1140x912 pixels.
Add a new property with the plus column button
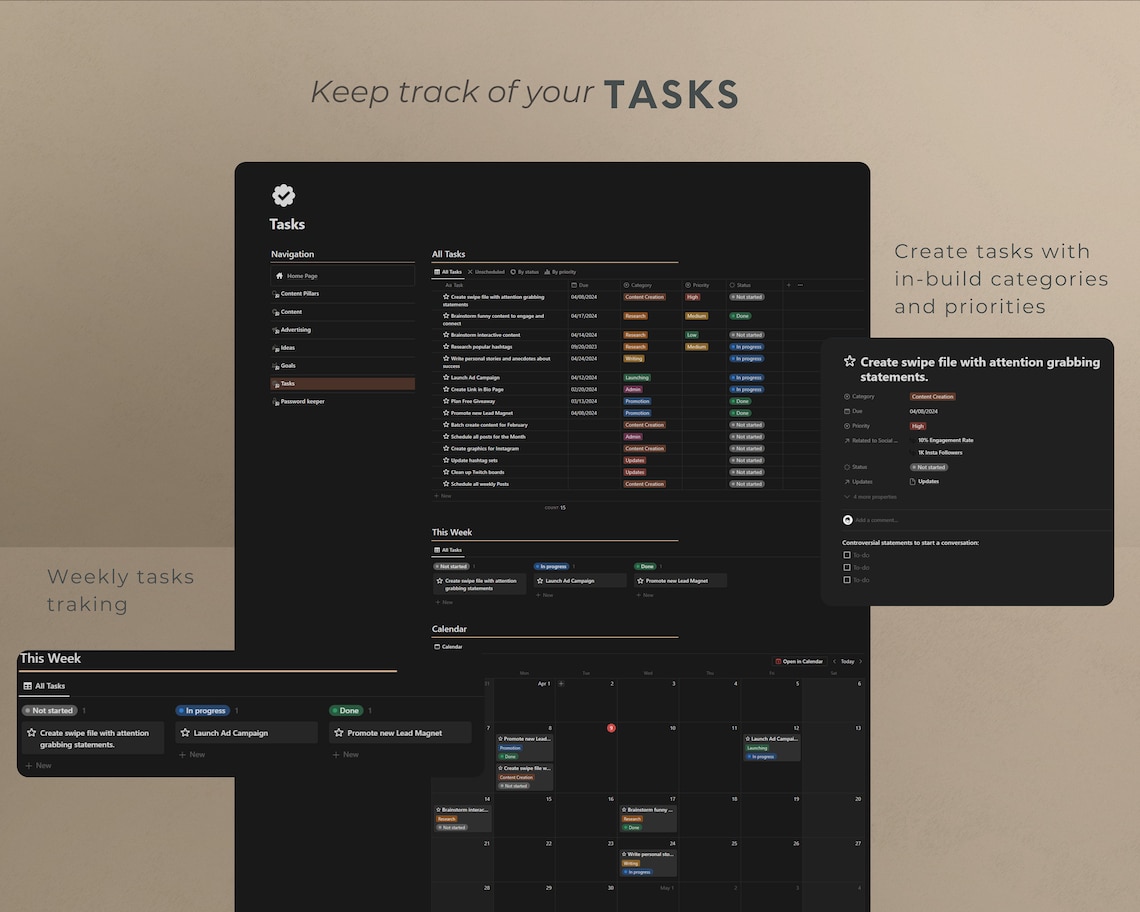[790, 285]
